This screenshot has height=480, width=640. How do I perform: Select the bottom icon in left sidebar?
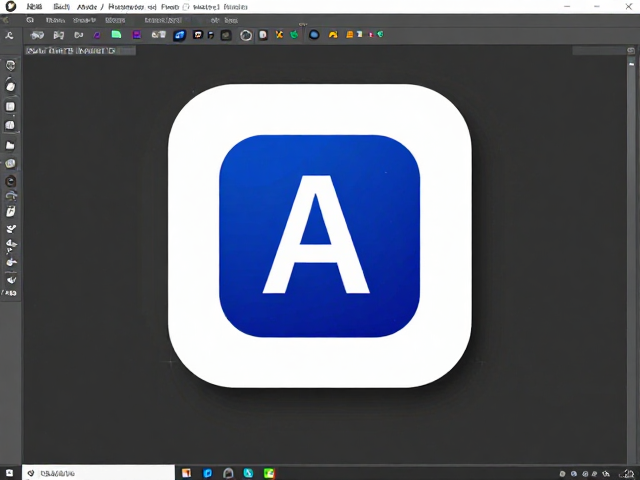[x=9, y=293]
